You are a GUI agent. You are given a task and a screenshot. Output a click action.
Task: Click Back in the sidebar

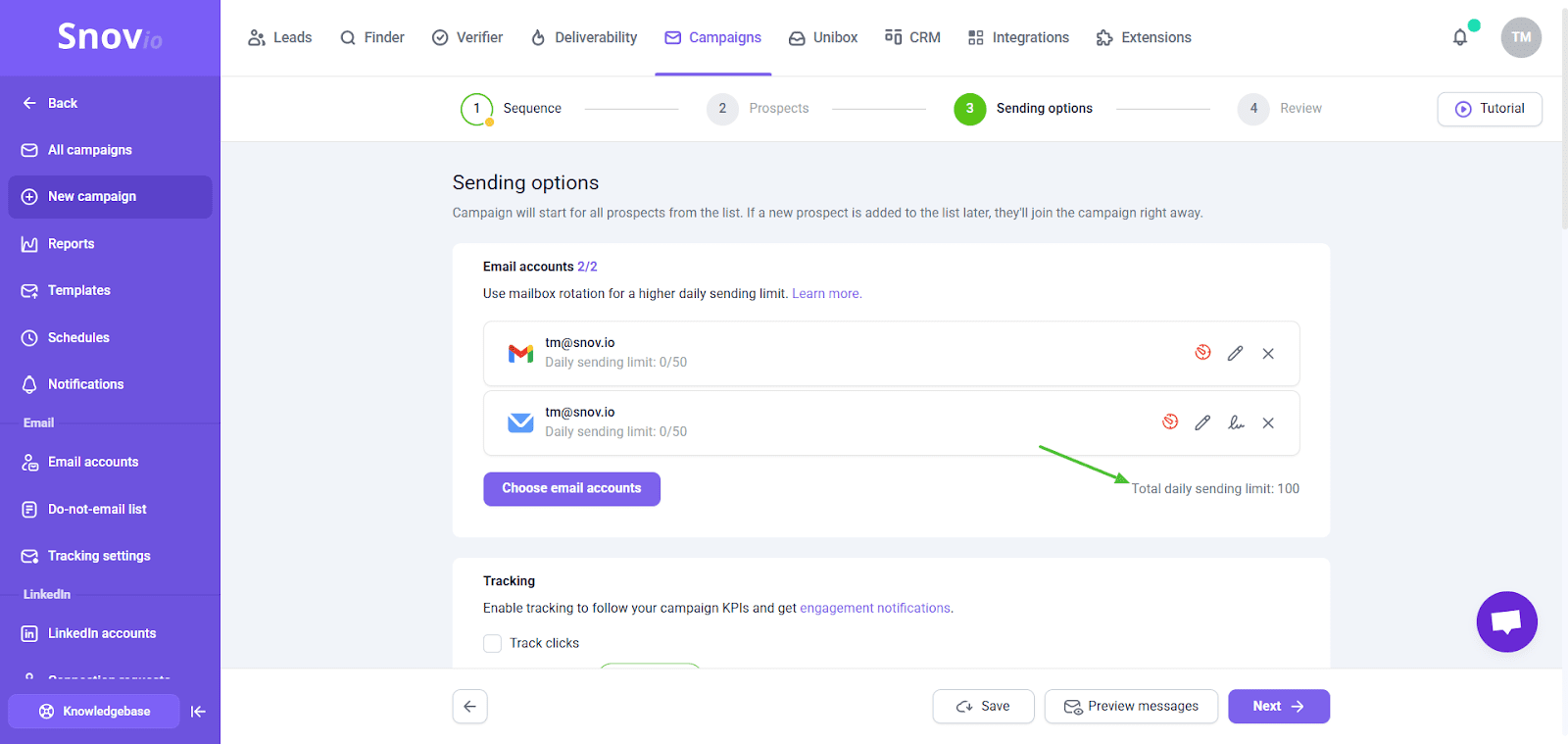pos(50,103)
